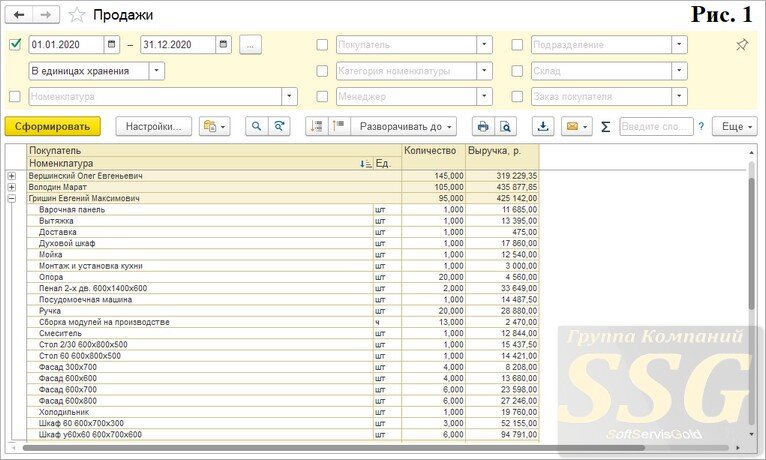The image size is (766, 460).
Task: Open the Подразделение field dropdown arrow
Action: coord(679,44)
